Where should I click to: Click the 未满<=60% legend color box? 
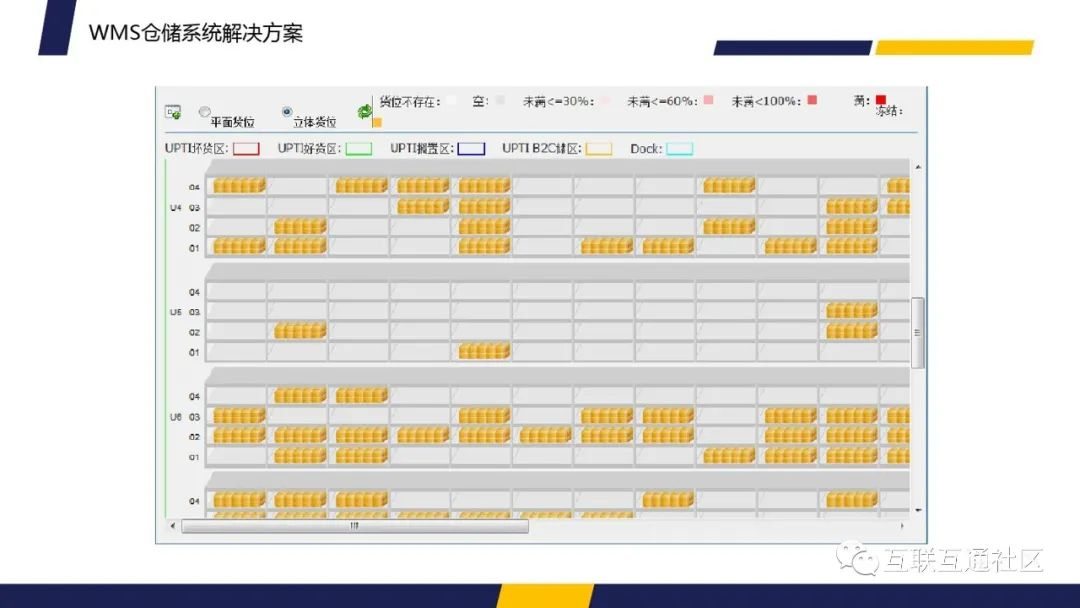708,101
